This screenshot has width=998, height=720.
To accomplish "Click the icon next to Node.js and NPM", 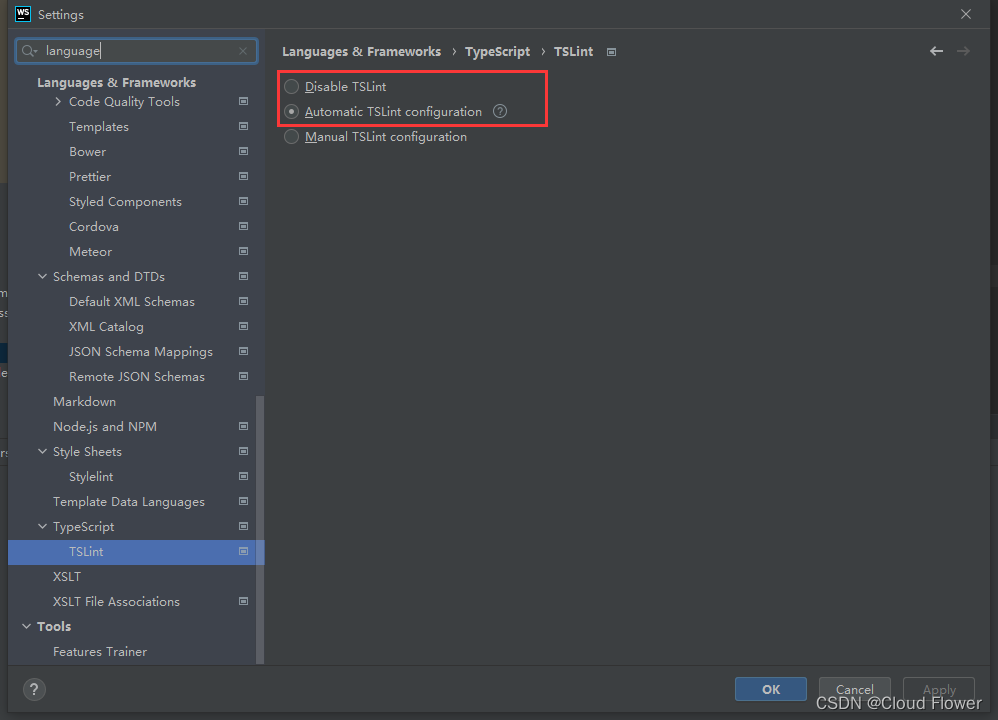I will (x=243, y=426).
